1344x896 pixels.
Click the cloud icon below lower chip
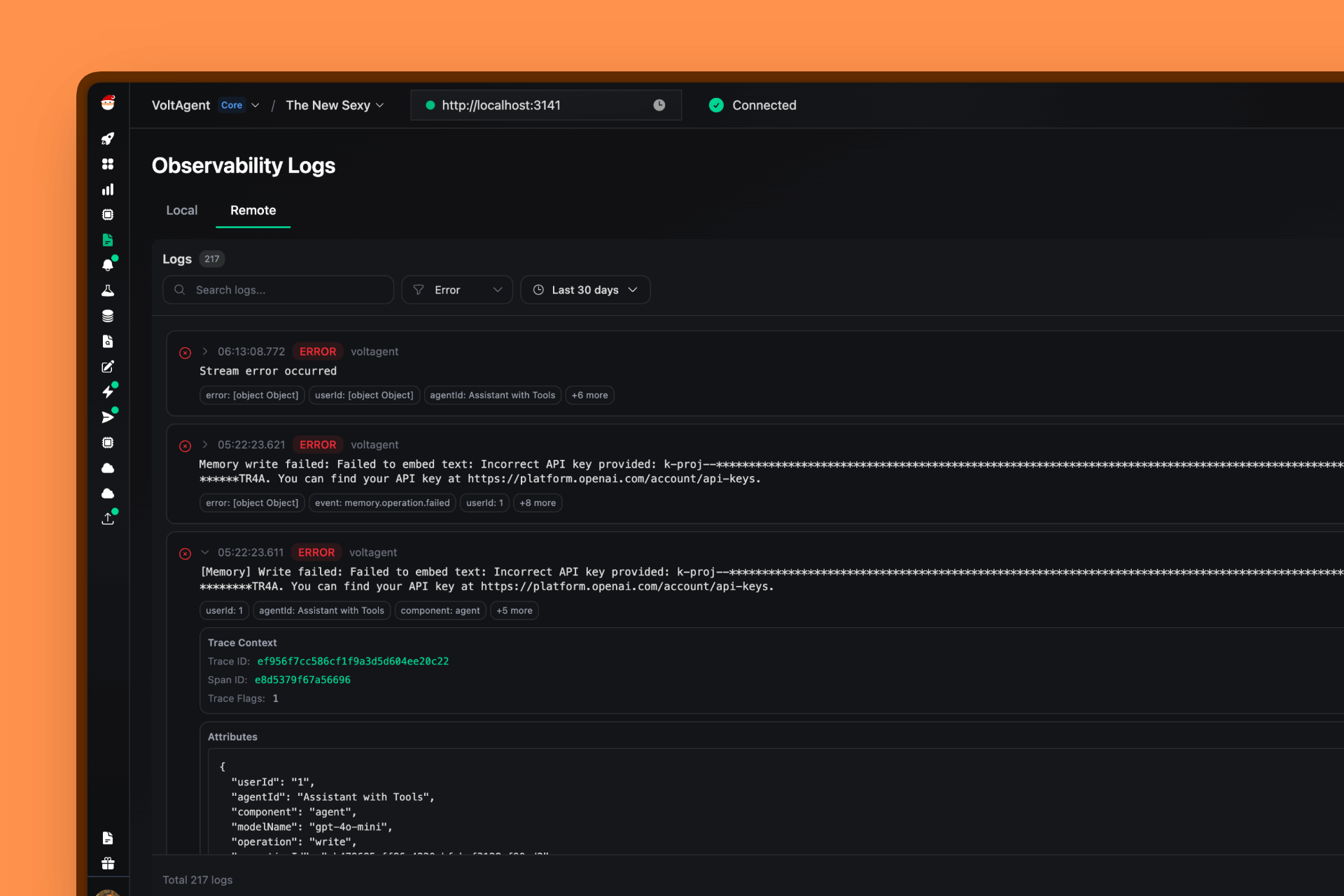click(108, 468)
